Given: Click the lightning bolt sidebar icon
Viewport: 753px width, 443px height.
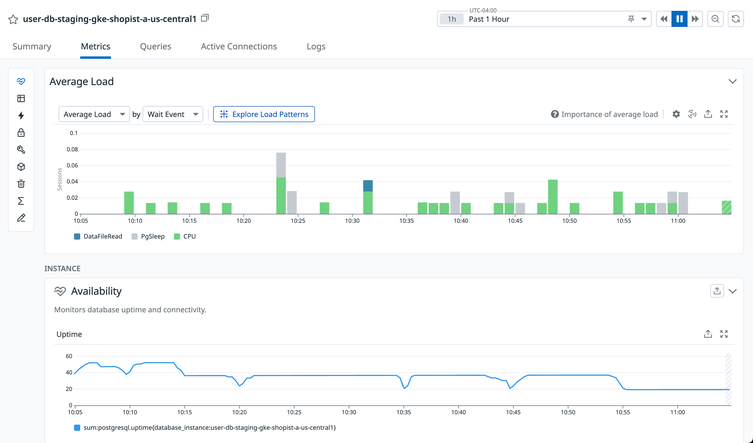Looking at the screenshot, I should coord(21,116).
